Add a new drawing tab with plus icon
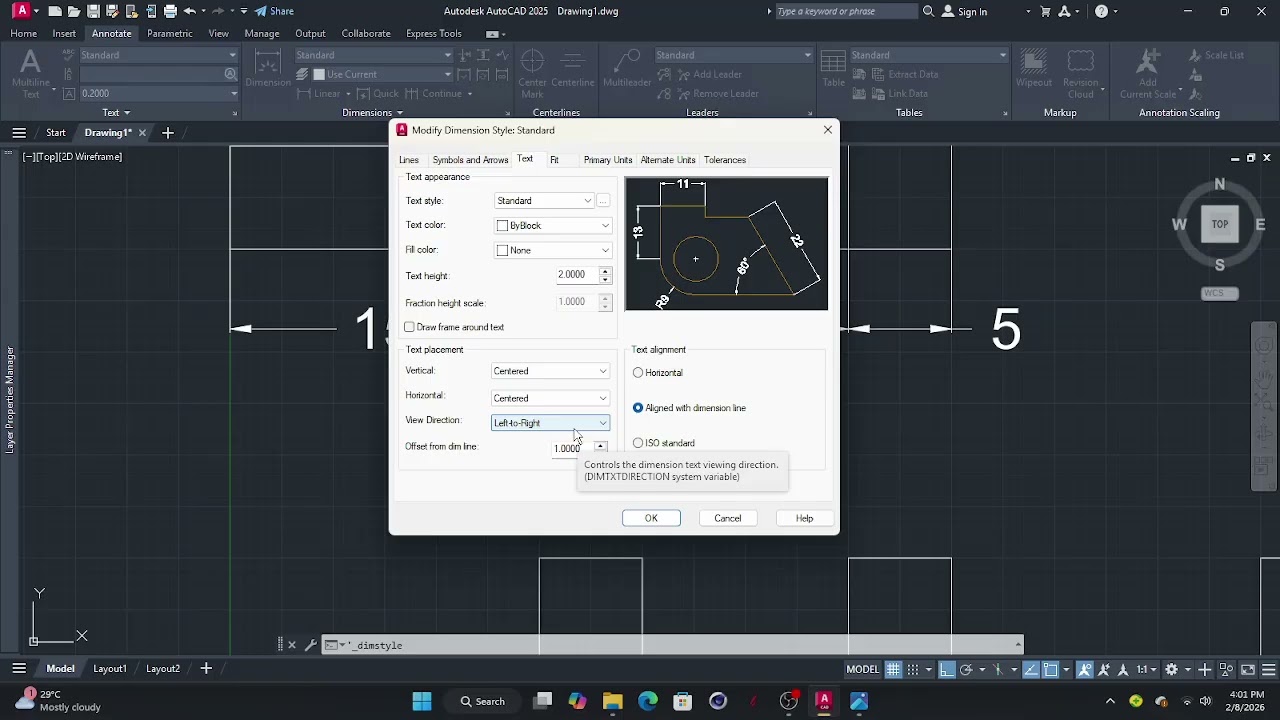This screenshot has height=720, width=1280. 168,132
